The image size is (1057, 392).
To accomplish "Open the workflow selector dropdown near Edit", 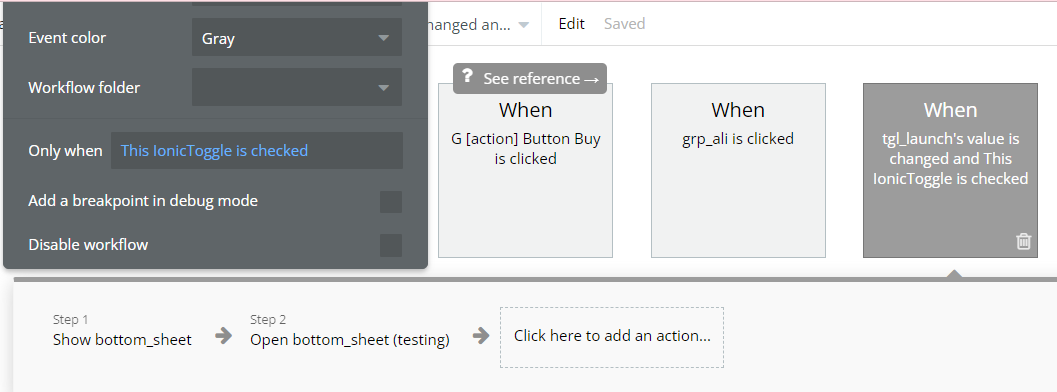I will pyautogui.click(x=479, y=25).
